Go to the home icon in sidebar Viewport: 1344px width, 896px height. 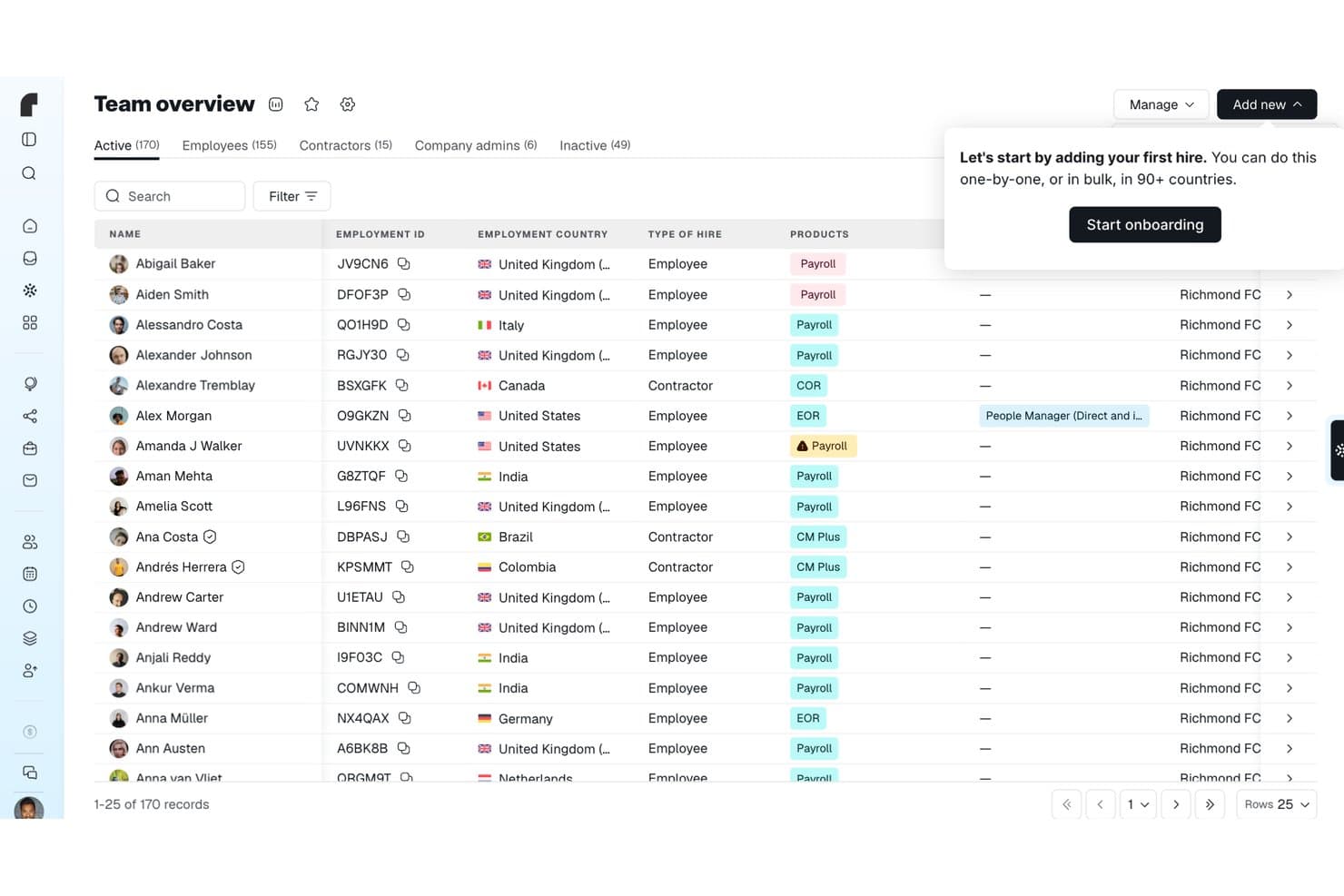point(30,226)
